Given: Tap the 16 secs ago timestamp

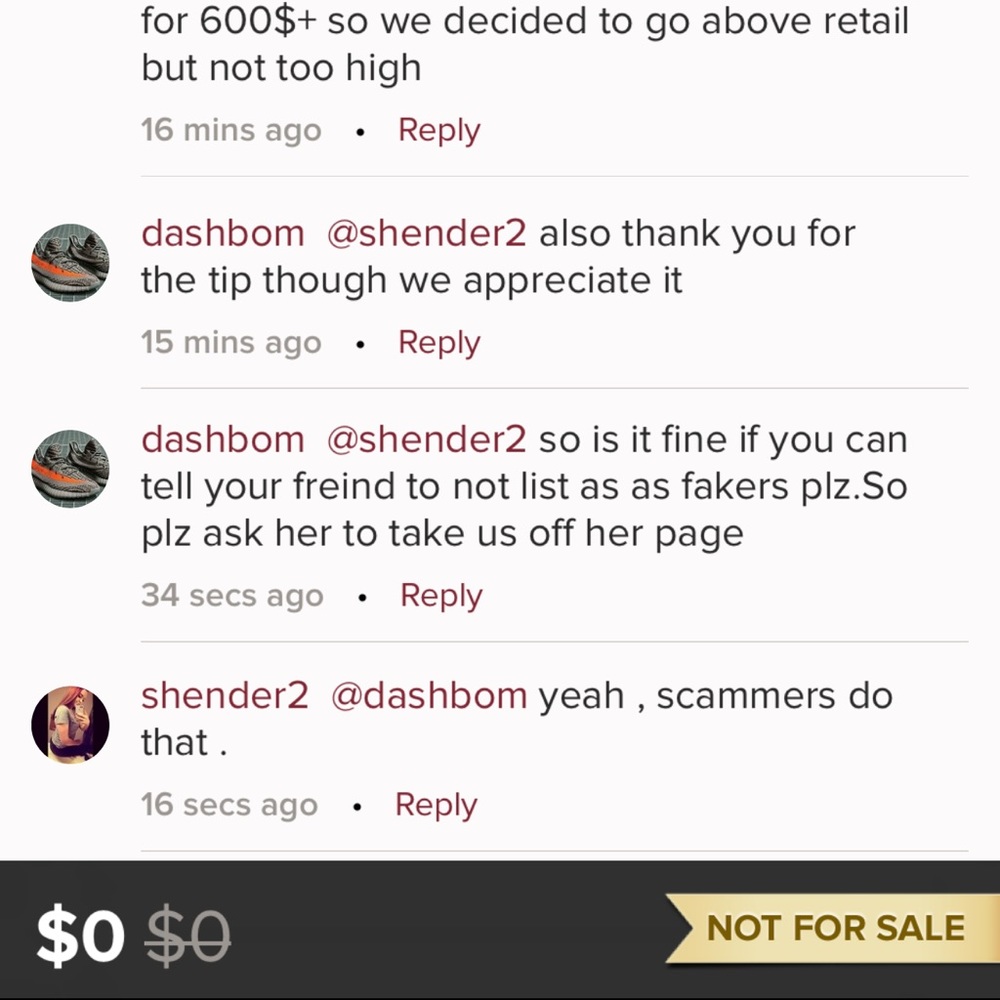Looking at the screenshot, I should 229,804.
